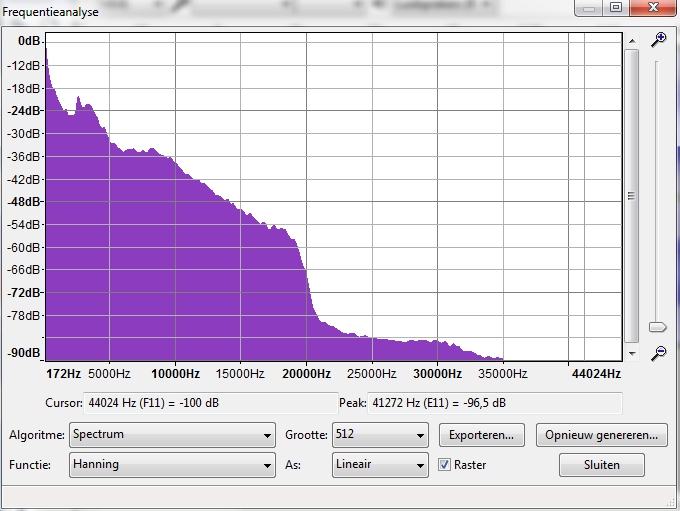This screenshot has height=511, width=680.
Task: Click the scrollbar down arrow beside graph
Action: pos(632,353)
